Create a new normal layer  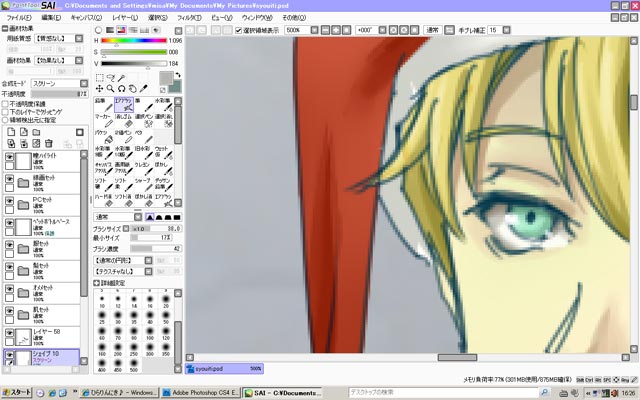pyautogui.click(x=11, y=132)
